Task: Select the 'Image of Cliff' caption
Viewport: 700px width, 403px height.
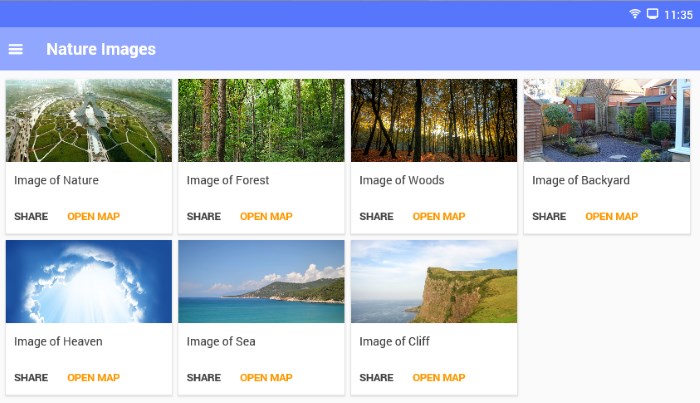Action: coord(394,341)
